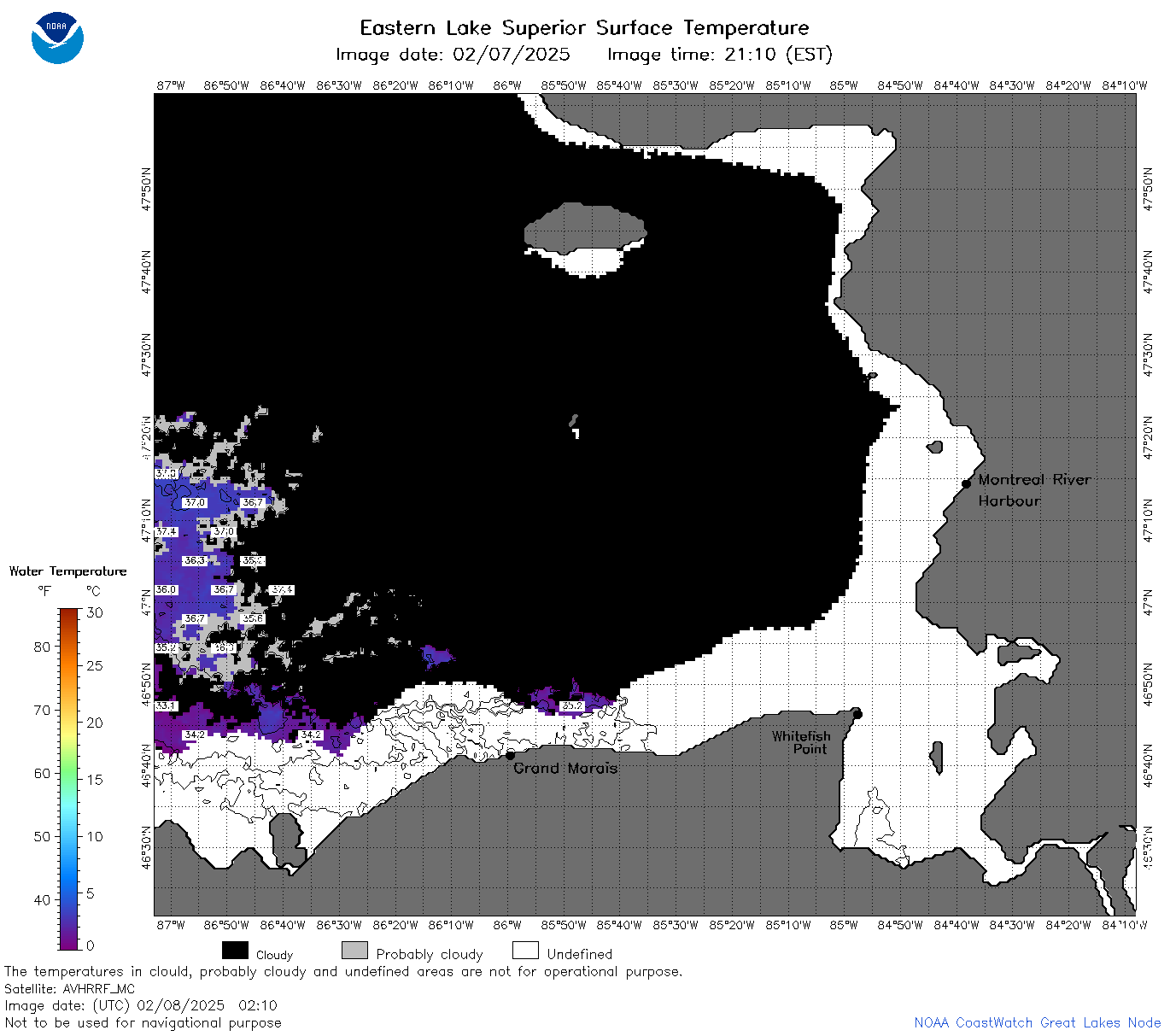Click the 80 value on the Fahrenheit scale
This screenshot has width=1170, height=1036.
click(x=42, y=647)
